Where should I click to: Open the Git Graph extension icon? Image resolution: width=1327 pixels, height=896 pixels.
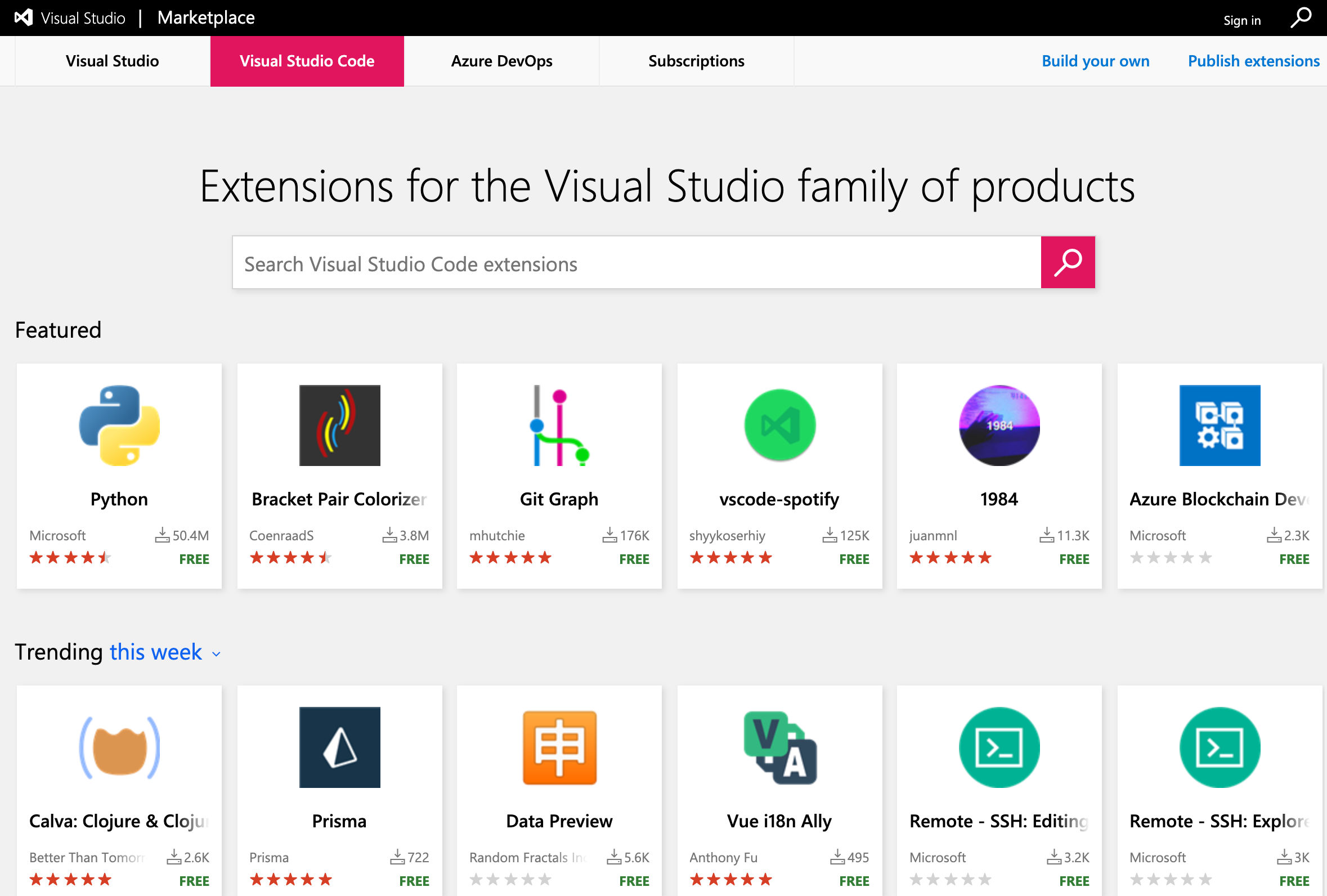(559, 425)
